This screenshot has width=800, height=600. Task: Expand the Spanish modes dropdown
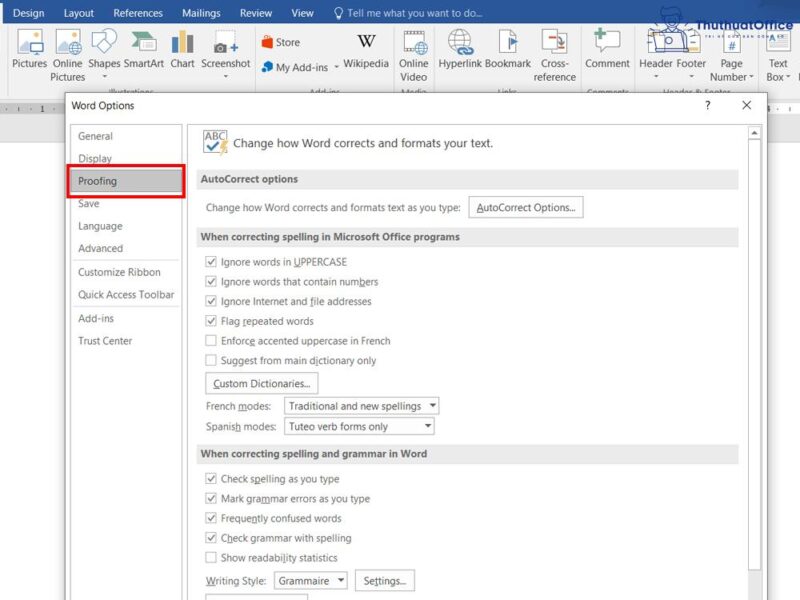pos(359,426)
